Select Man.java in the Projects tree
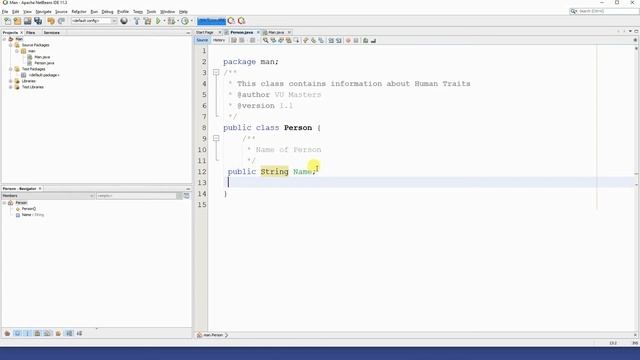Screen dimensions: 640x360 pos(42,57)
